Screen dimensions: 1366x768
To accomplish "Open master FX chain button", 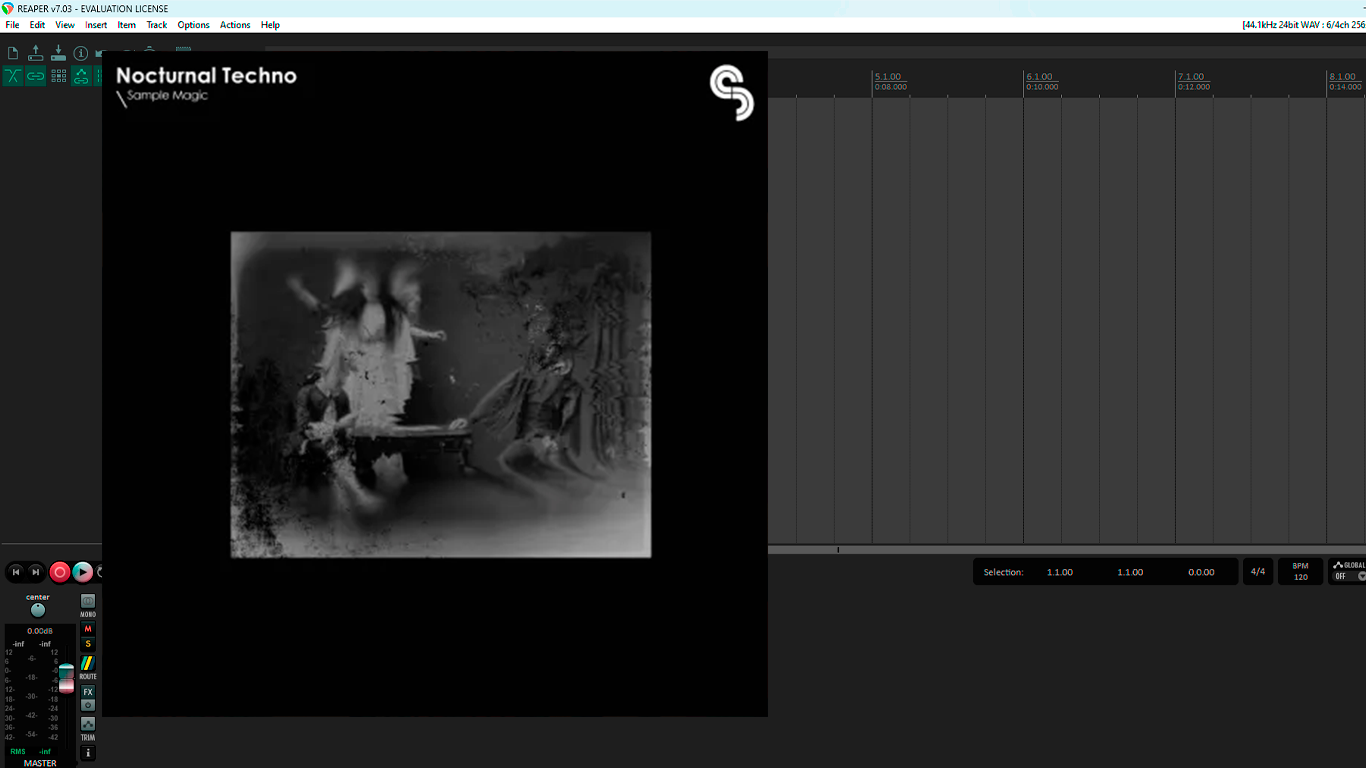I will click(88, 692).
